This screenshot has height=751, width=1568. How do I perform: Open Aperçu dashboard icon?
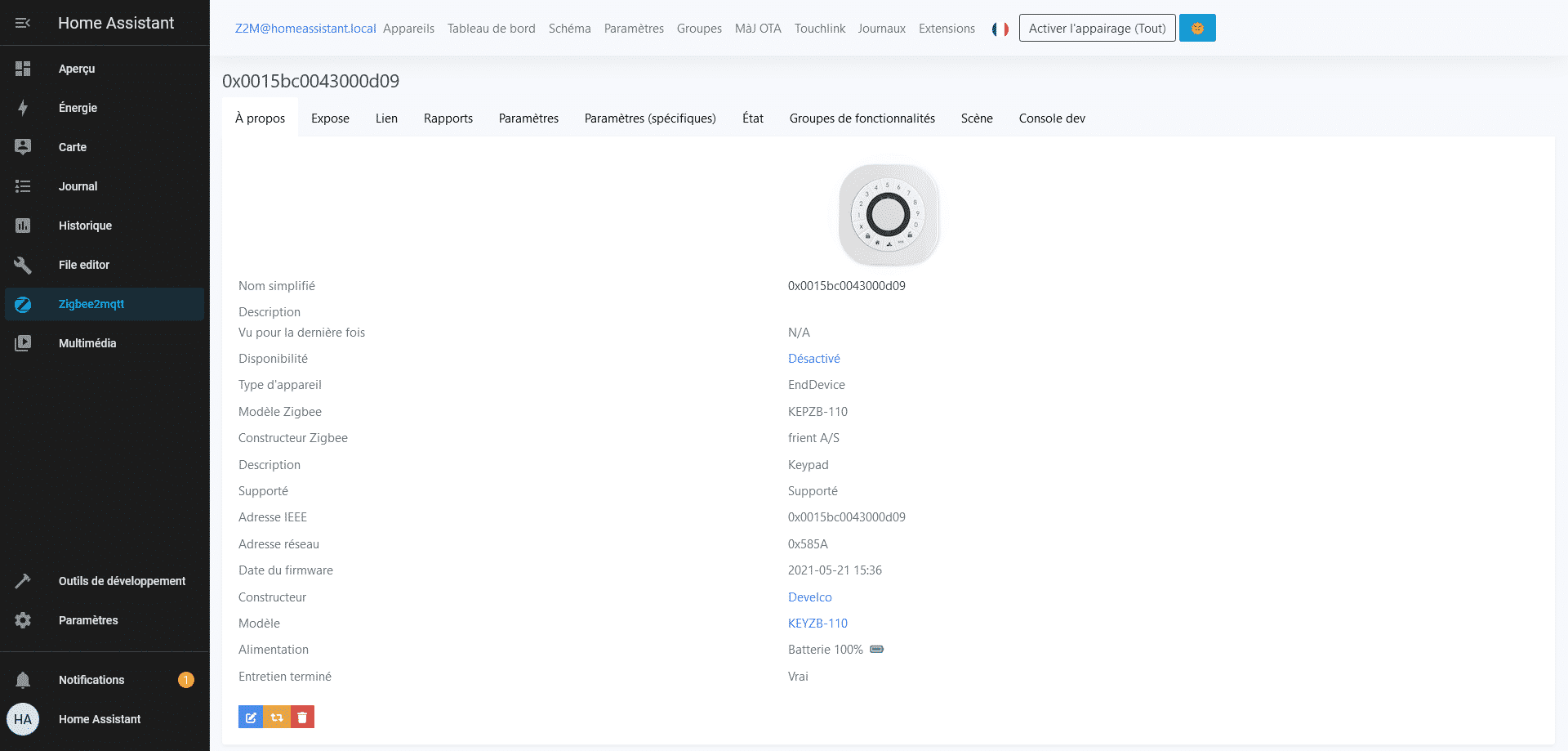(x=23, y=69)
